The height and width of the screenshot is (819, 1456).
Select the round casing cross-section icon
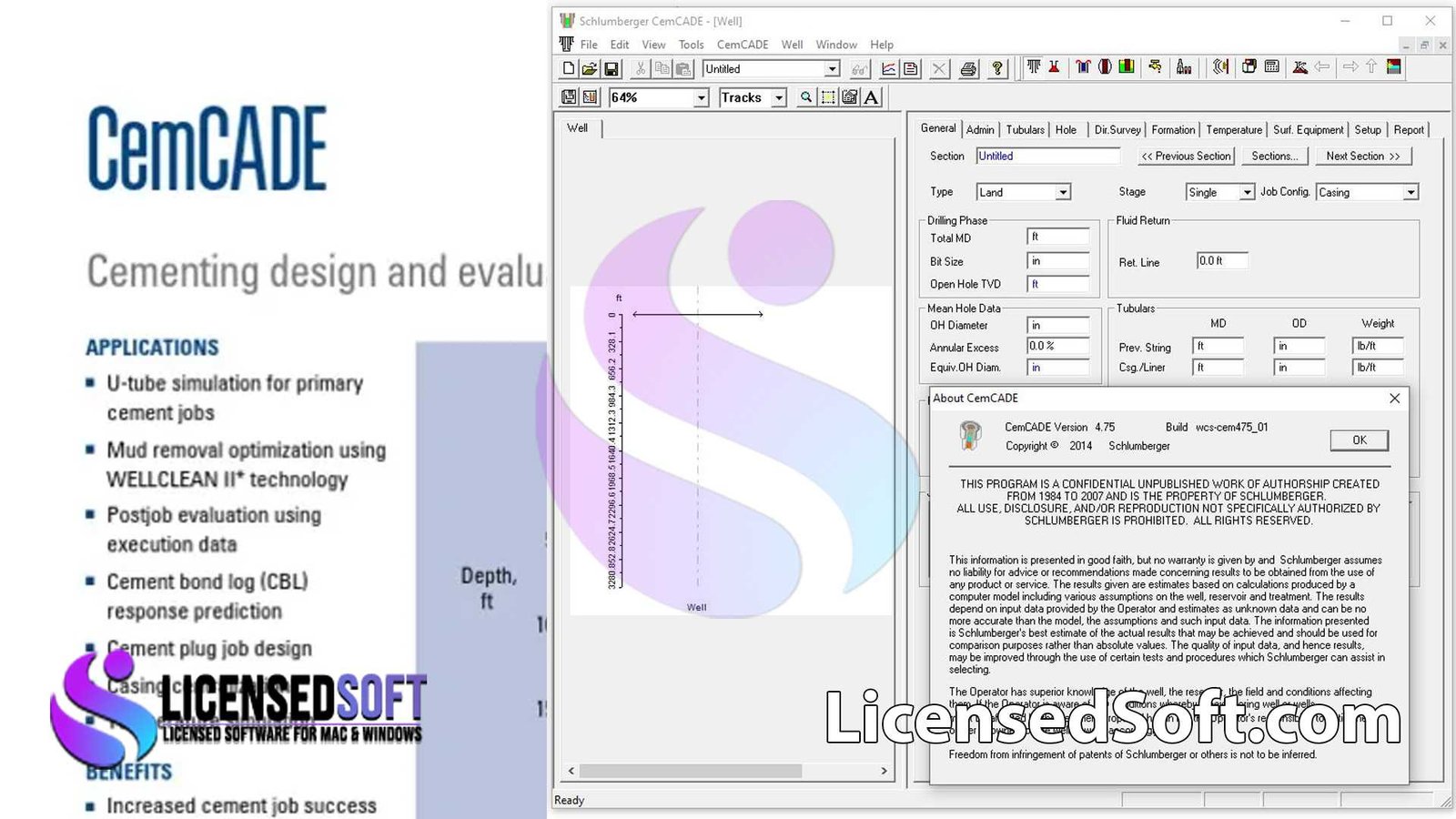[1105, 66]
